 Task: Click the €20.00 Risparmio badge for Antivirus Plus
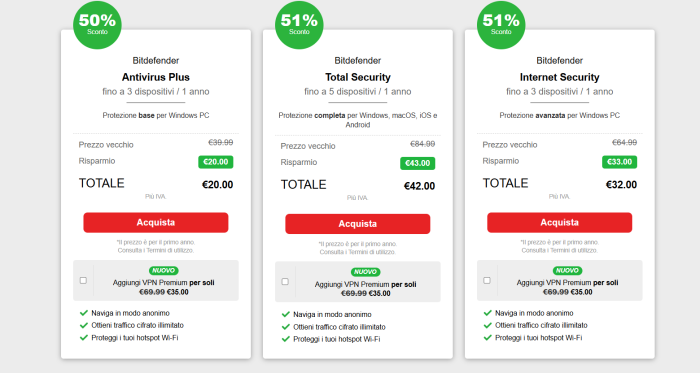click(216, 162)
